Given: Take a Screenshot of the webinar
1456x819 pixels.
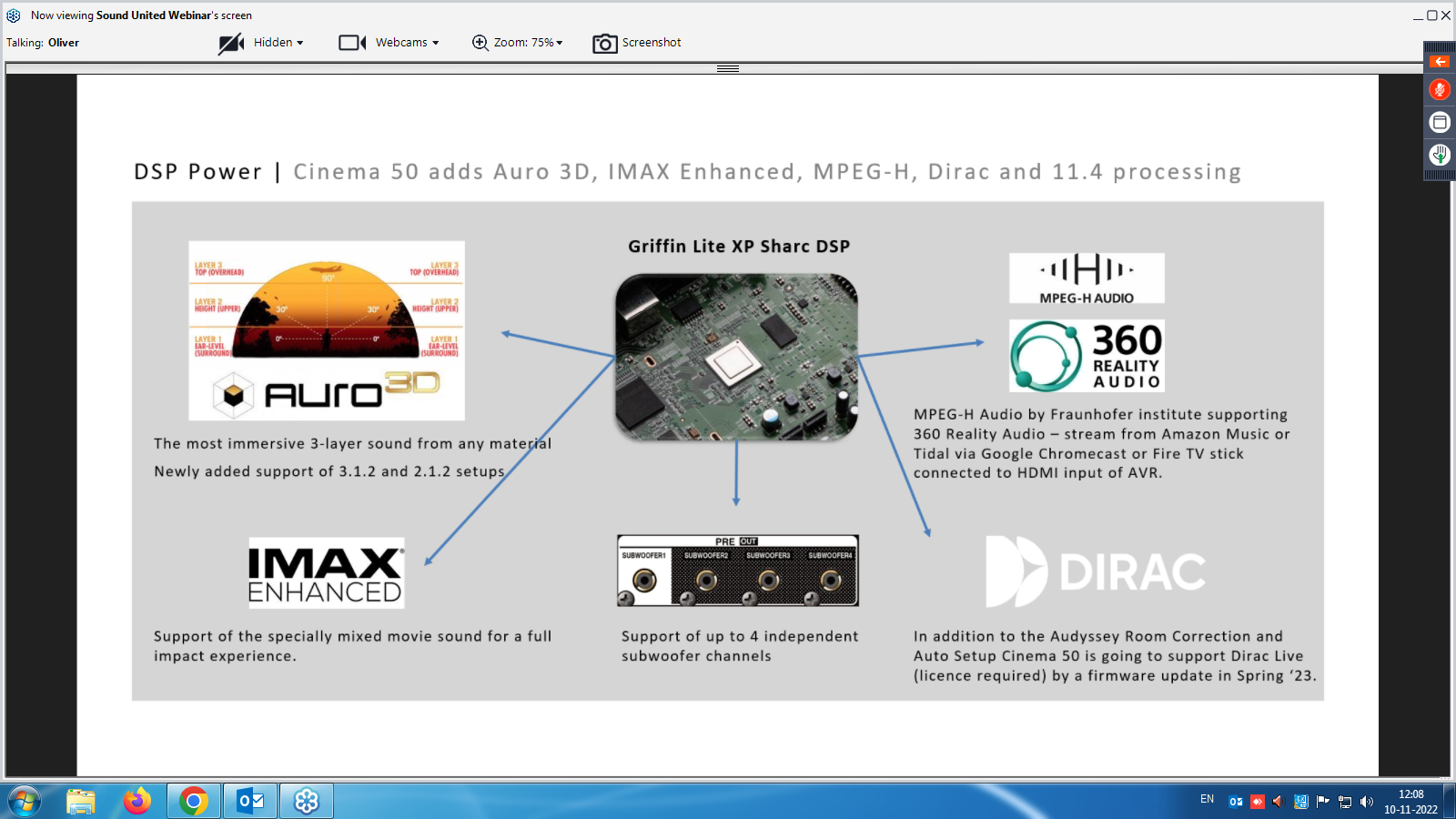Looking at the screenshot, I should 652,43.
